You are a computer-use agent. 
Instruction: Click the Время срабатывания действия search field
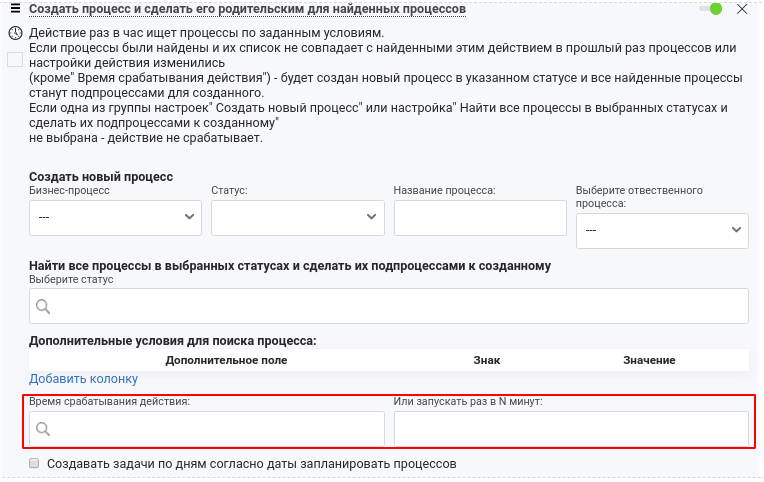207,428
